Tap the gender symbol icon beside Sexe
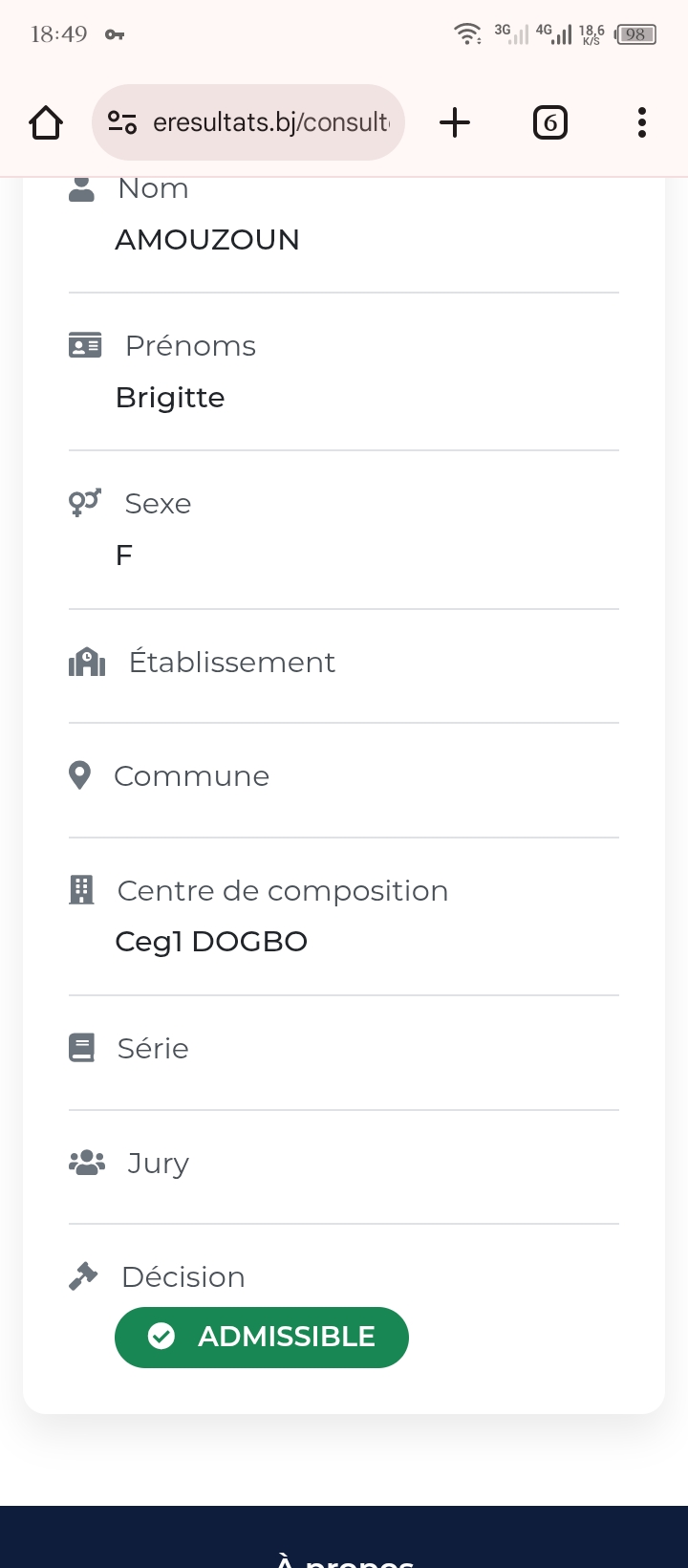The width and height of the screenshot is (688, 1568). [84, 503]
